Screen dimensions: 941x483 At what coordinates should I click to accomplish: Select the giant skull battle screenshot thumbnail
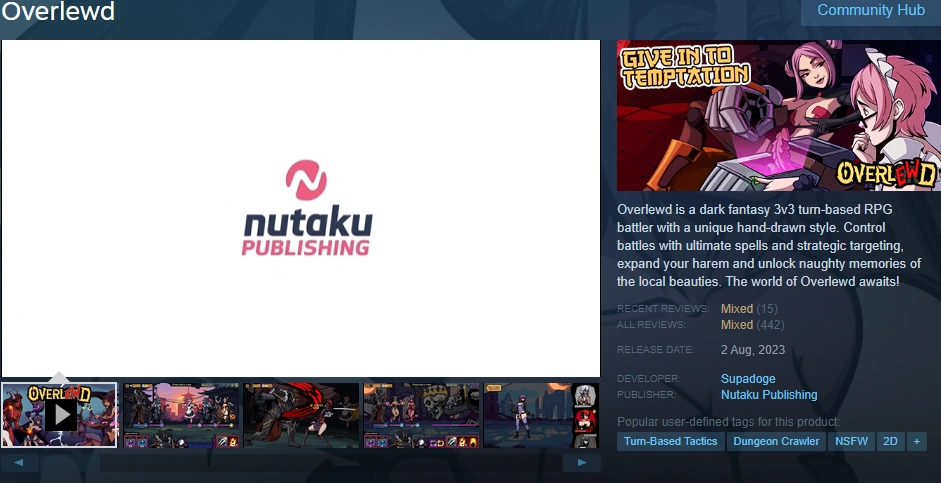pos(421,415)
